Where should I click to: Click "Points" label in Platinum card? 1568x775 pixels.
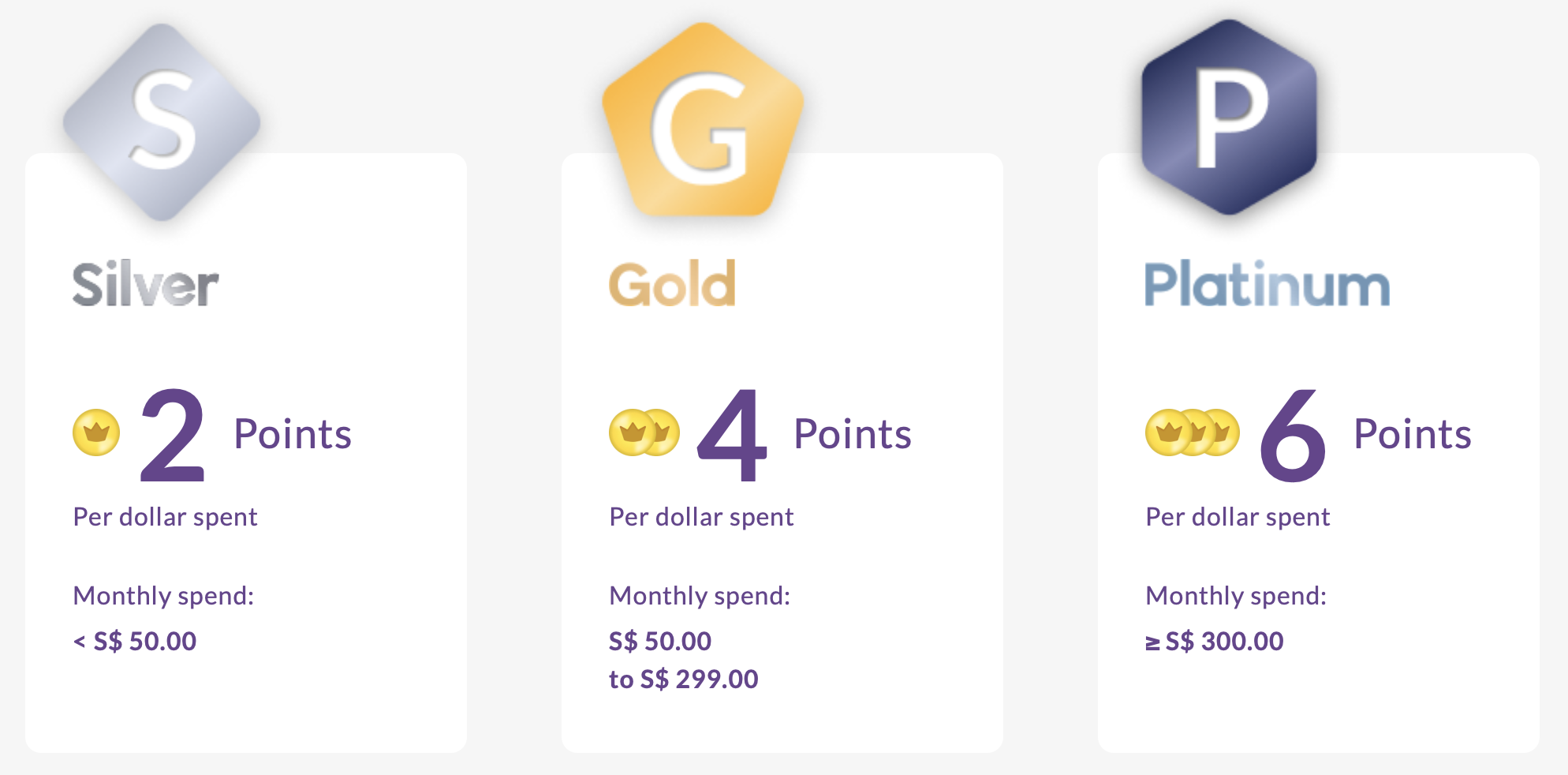point(1412,434)
